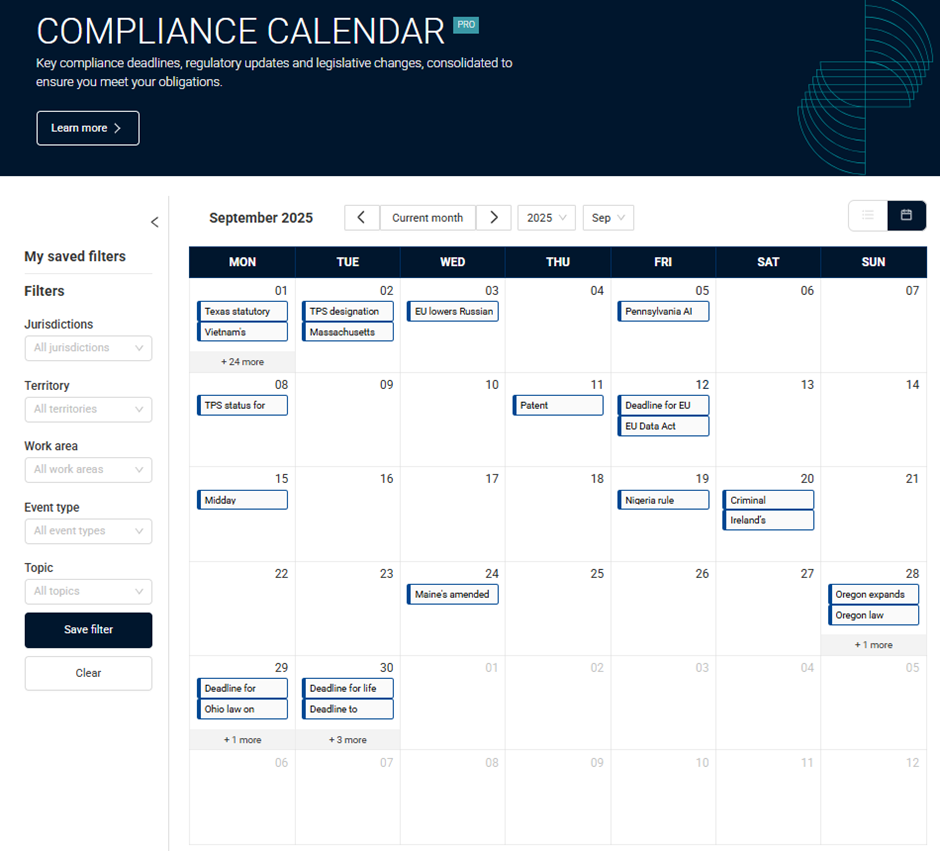This screenshot has height=851, width=940.
Task: Click the Learn more button
Action: coord(88,128)
